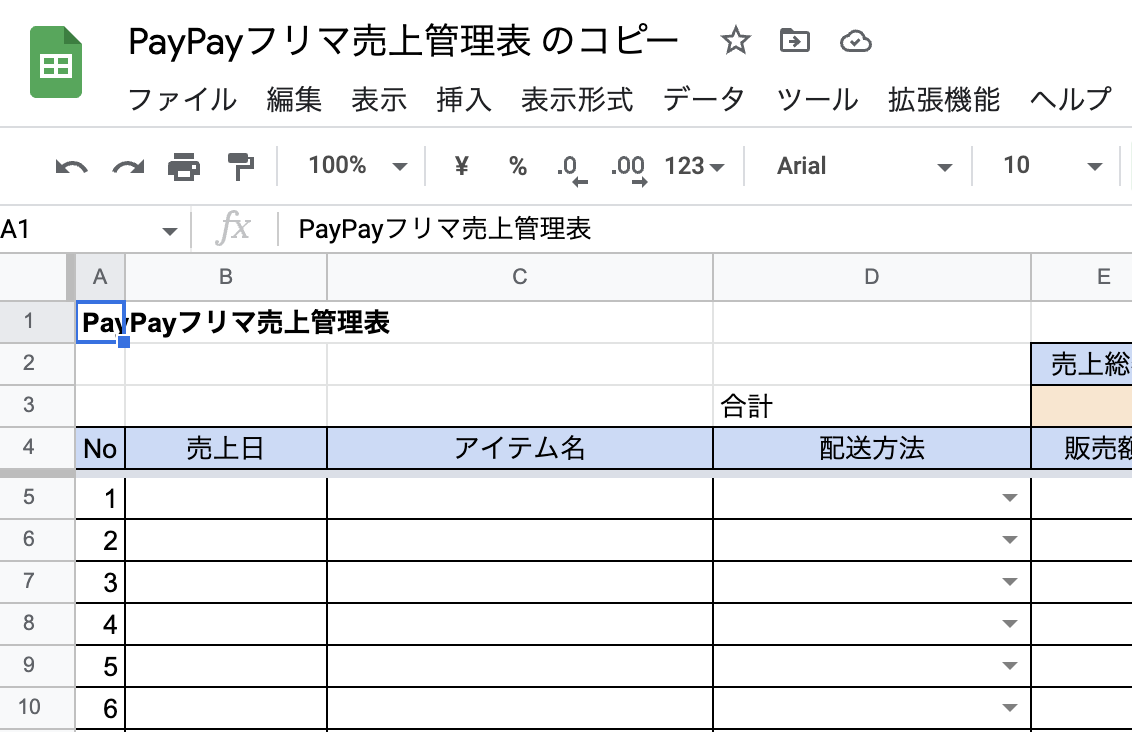Open the データ menu
Image resolution: width=1132 pixels, height=732 pixels.
tap(704, 99)
